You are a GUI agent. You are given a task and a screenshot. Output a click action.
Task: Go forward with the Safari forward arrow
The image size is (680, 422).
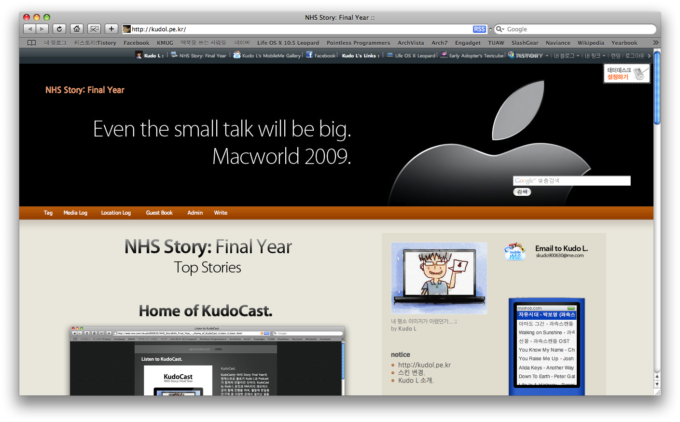point(42,29)
